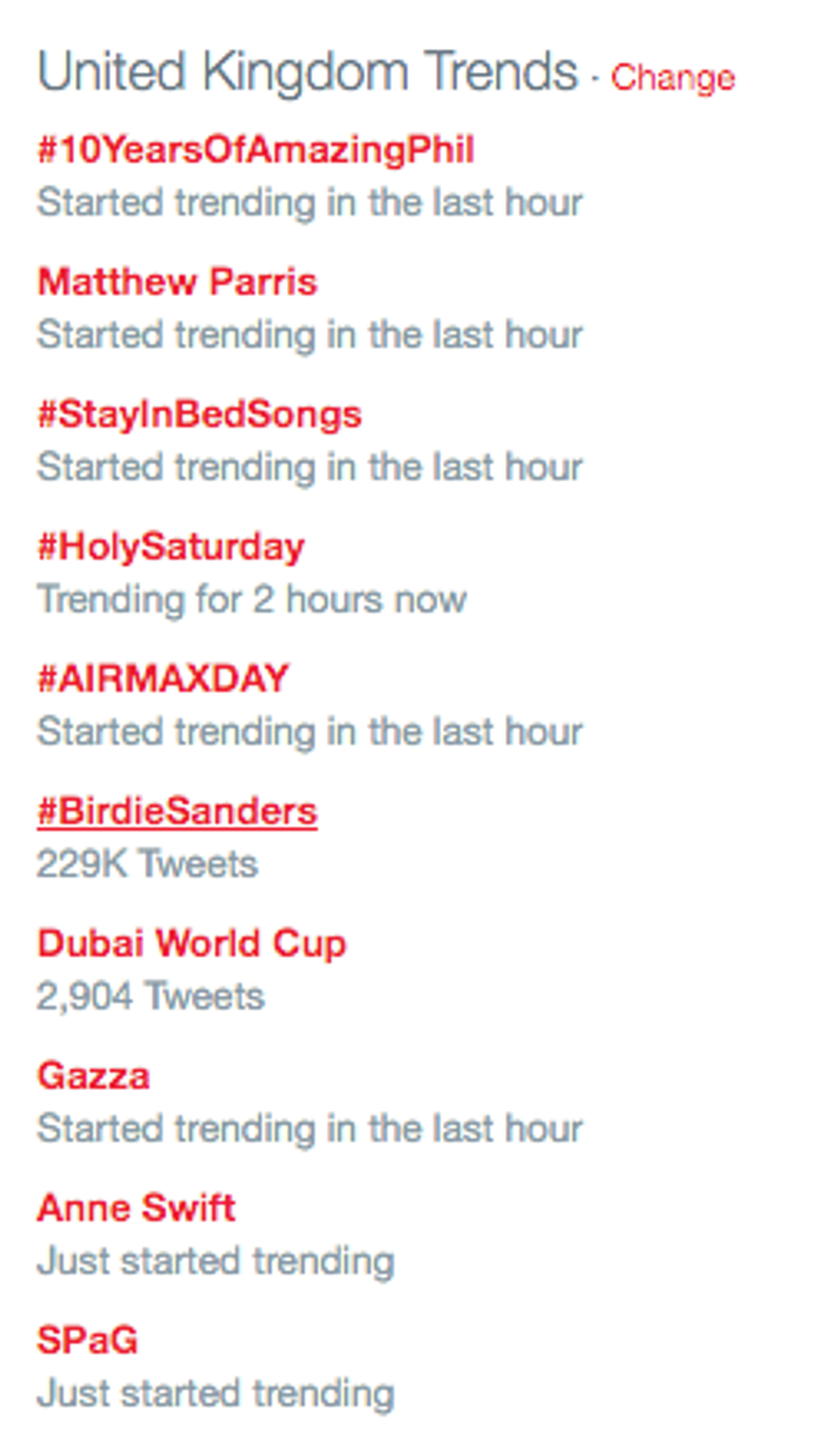
Task: Click Trending for 2 hours now text
Action: (252, 600)
